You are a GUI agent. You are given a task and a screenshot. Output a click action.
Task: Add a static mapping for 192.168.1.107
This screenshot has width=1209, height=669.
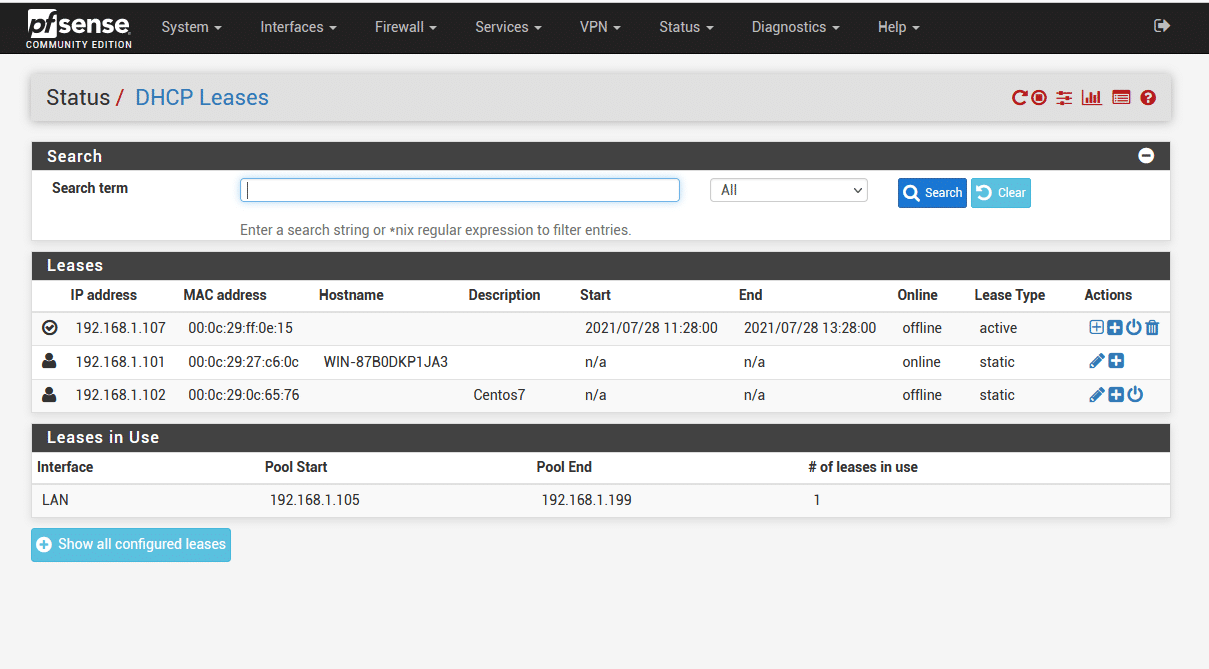click(1096, 327)
